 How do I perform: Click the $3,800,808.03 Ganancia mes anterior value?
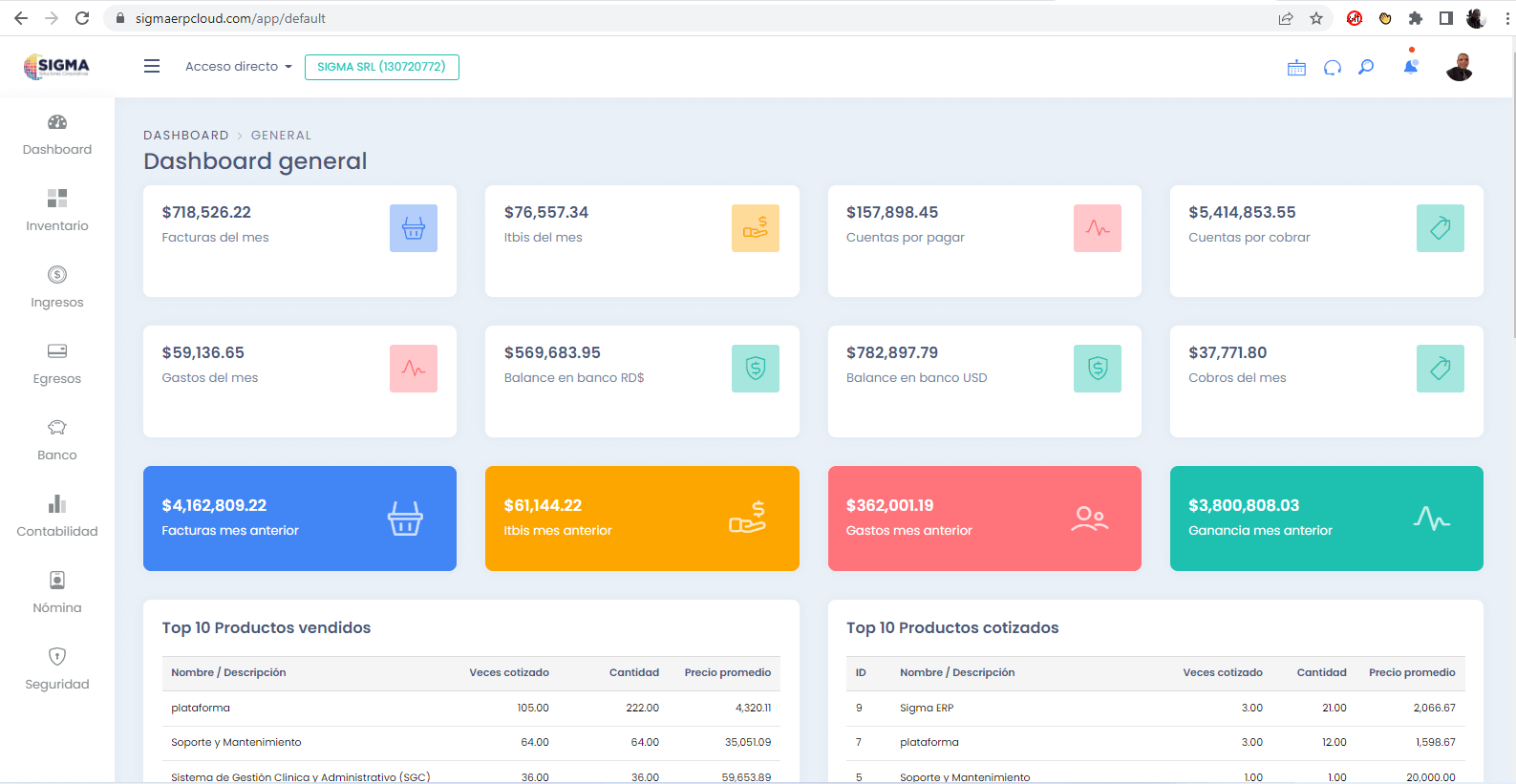pos(1244,505)
